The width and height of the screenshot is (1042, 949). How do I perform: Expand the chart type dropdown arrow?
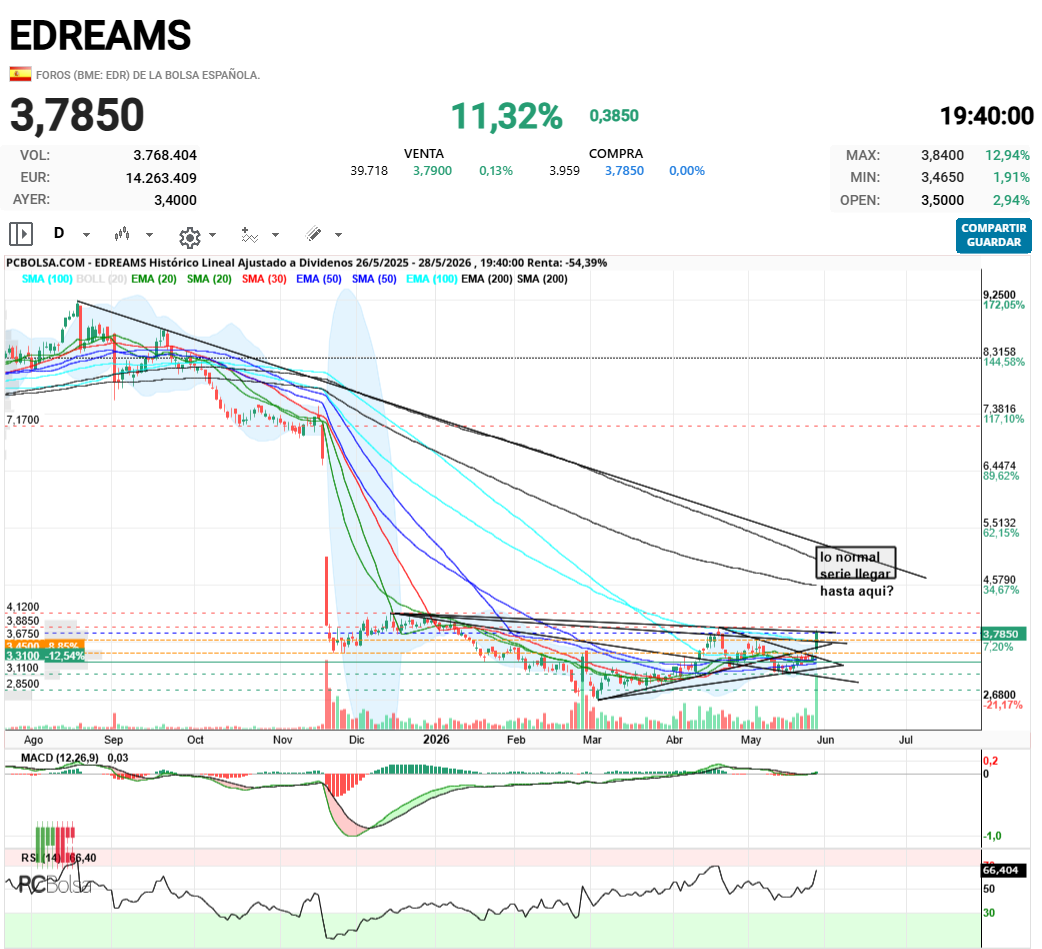150,235
